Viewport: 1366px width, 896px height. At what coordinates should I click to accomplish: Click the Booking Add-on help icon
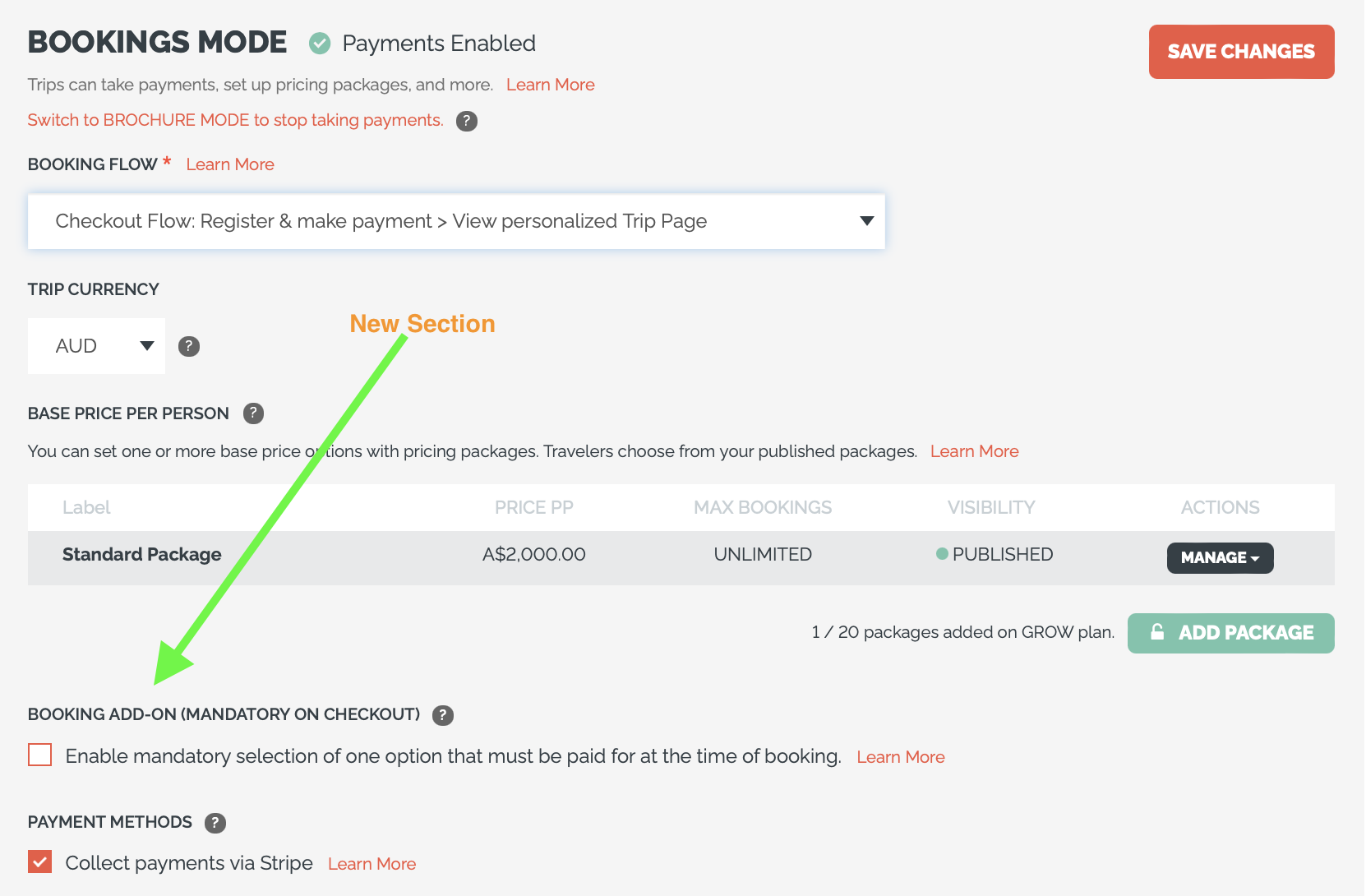[442, 715]
